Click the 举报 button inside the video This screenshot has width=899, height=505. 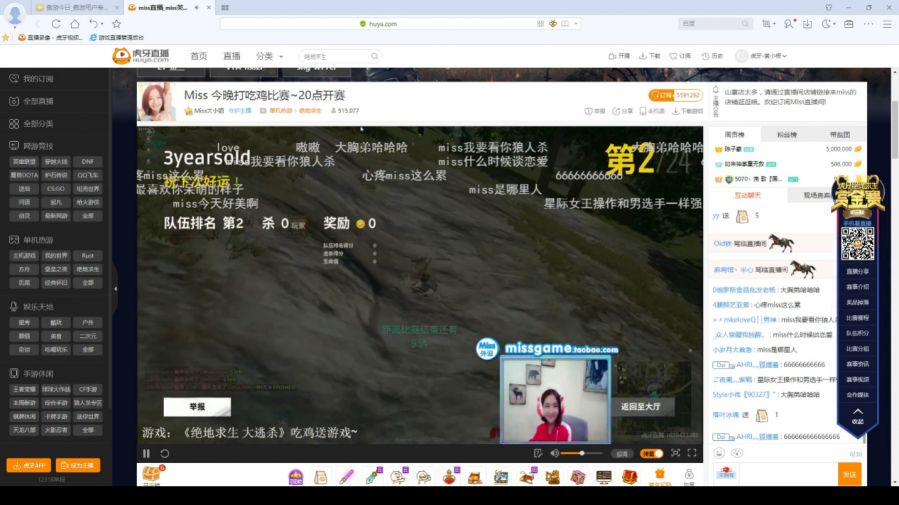click(x=197, y=406)
